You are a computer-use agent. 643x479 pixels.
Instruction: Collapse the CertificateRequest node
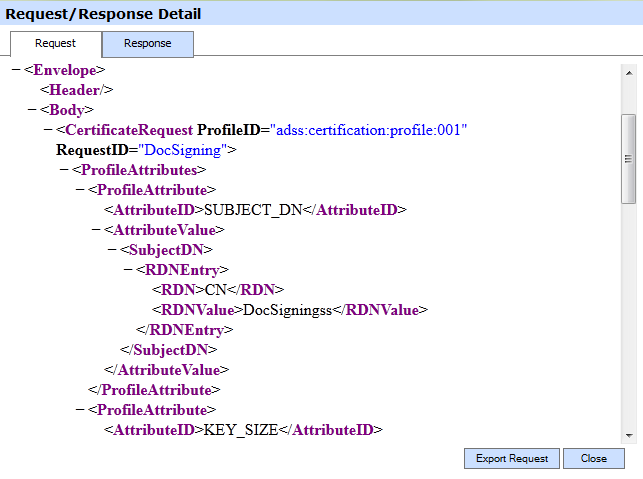click(48, 130)
